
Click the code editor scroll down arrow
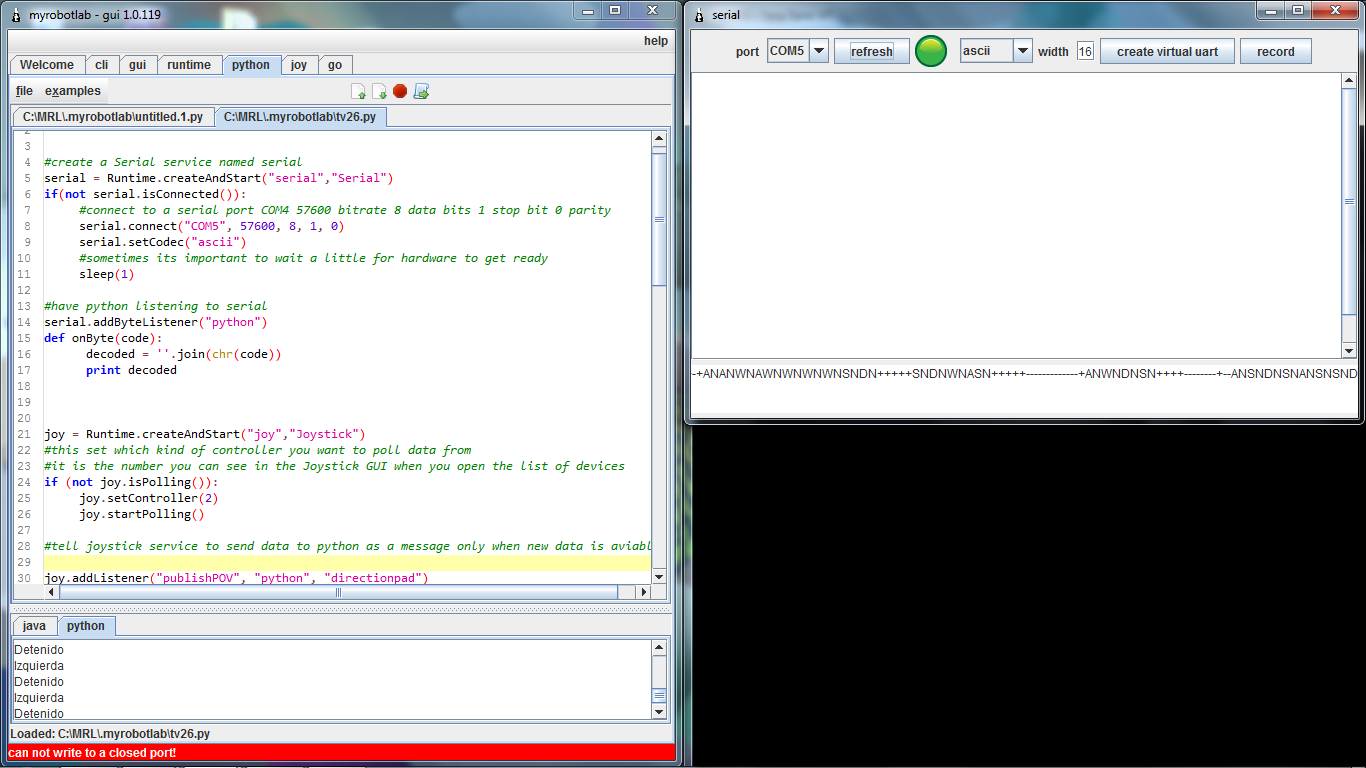pos(659,577)
